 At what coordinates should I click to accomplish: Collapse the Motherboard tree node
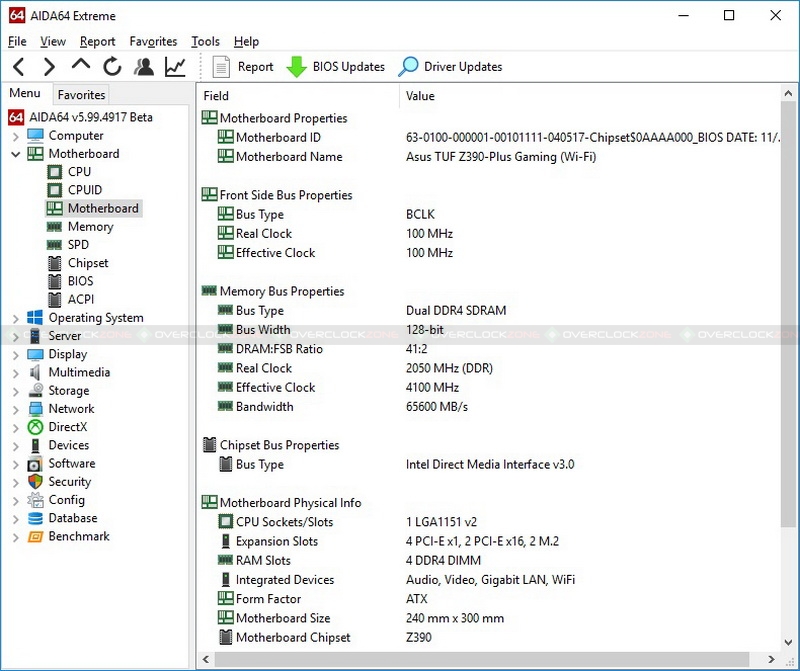(x=15, y=154)
